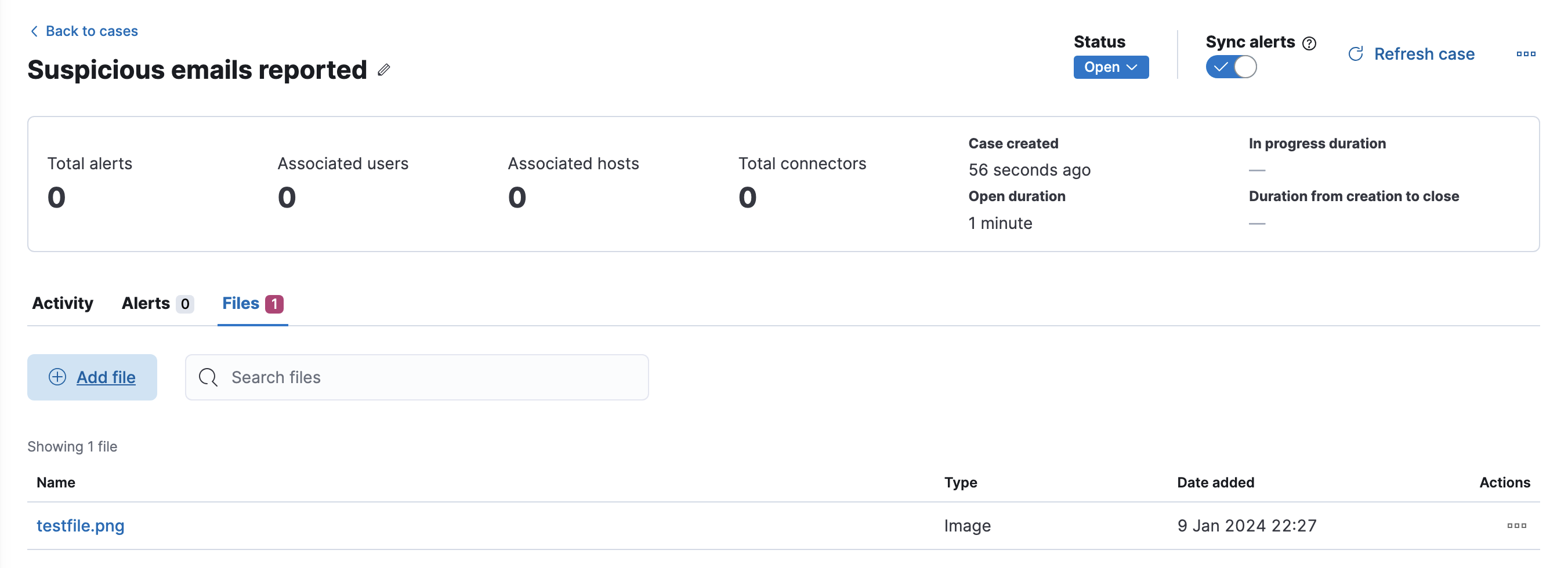This screenshot has height=568, width=1568.
Task: Click the pencil icon to edit case title
Action: pyautogui.click(x=383, y=70)
